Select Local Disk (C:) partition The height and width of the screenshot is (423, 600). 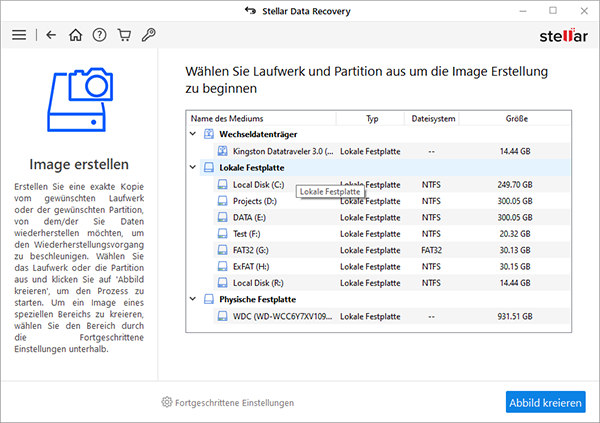[392, 185]
